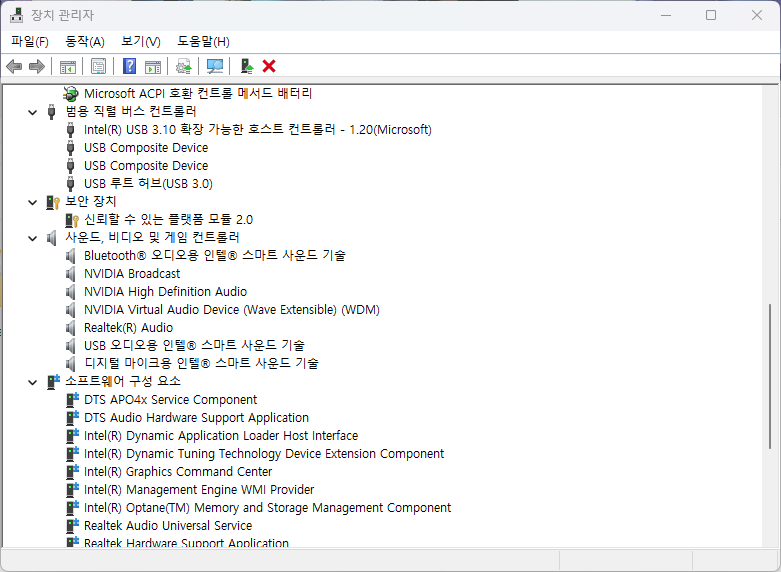Open the 도움말(H) menu
Viewport: 781px width, 572px height.
(x=203, y=42)
